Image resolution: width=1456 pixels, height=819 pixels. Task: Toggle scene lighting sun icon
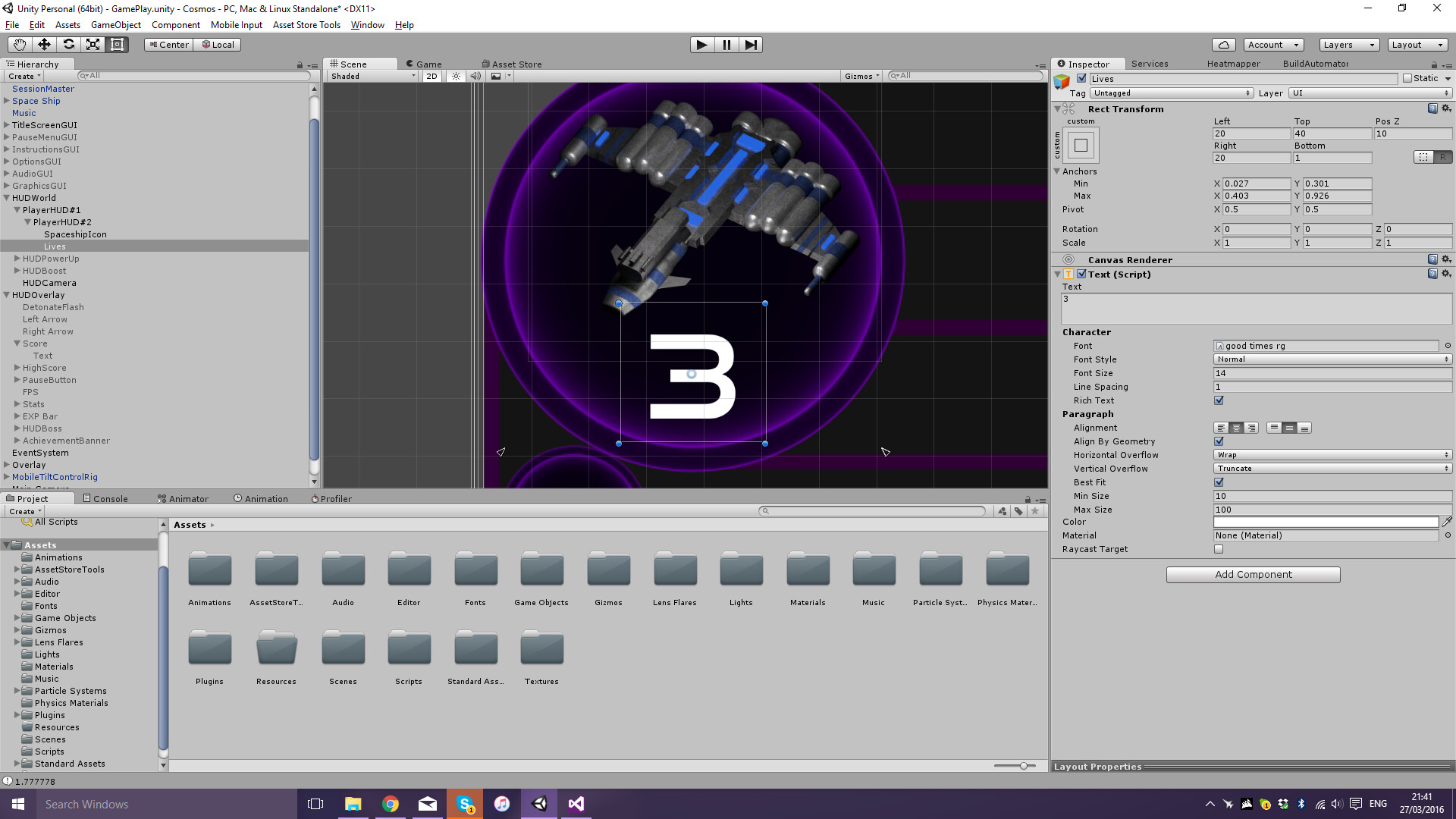point(455,76)
